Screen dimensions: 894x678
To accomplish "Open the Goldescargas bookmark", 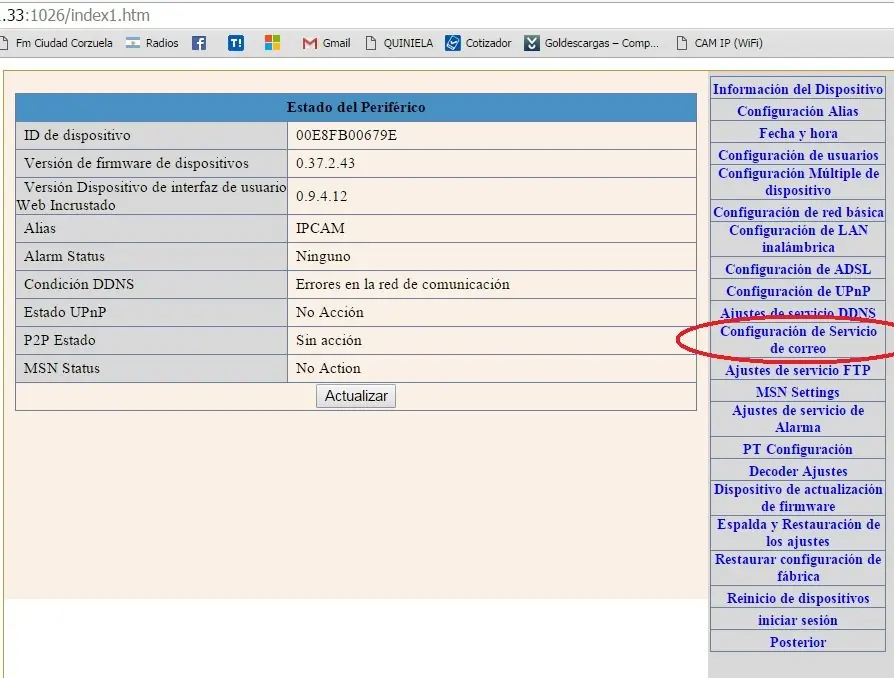I will pos(592,43).
